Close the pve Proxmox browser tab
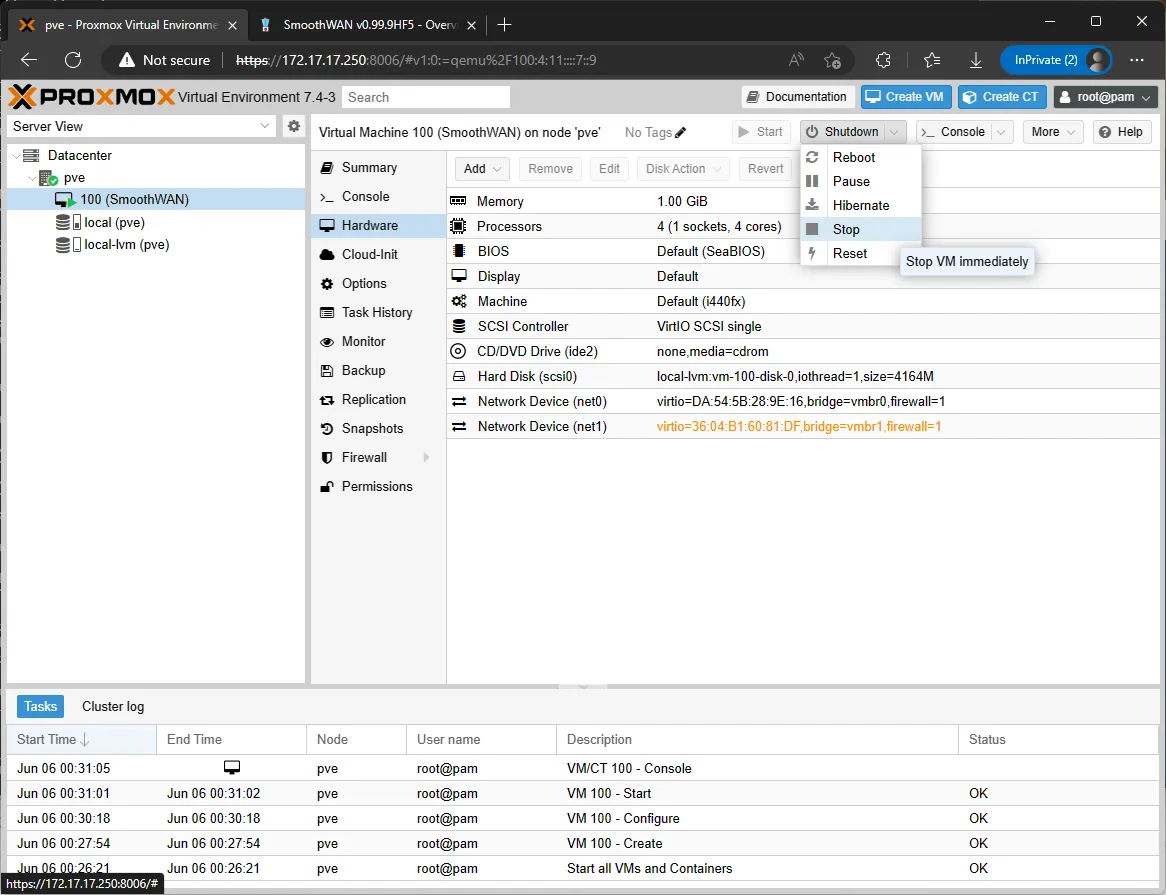 (233, 25)
